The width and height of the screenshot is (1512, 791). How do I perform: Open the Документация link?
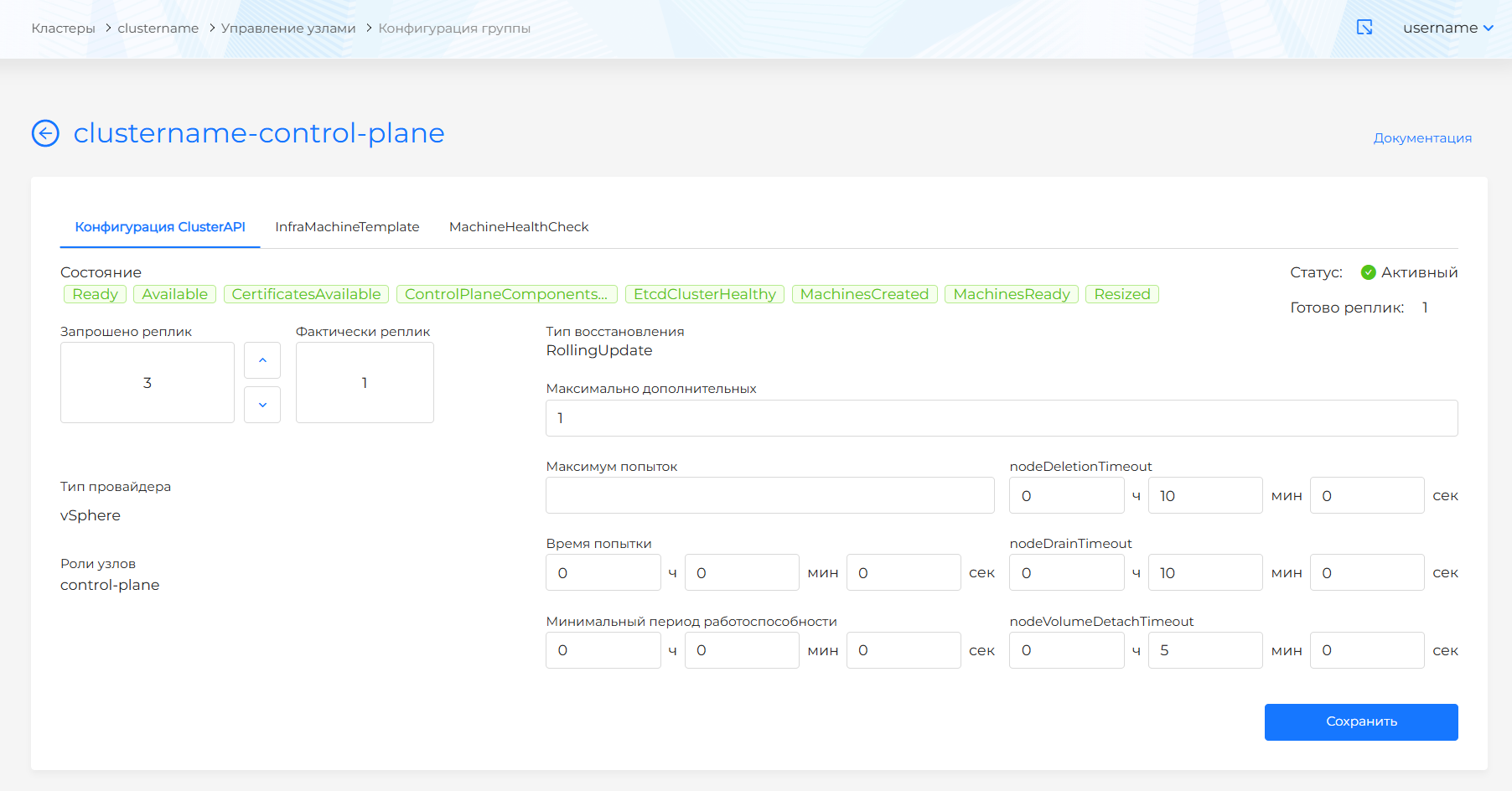pos(1421,138)
